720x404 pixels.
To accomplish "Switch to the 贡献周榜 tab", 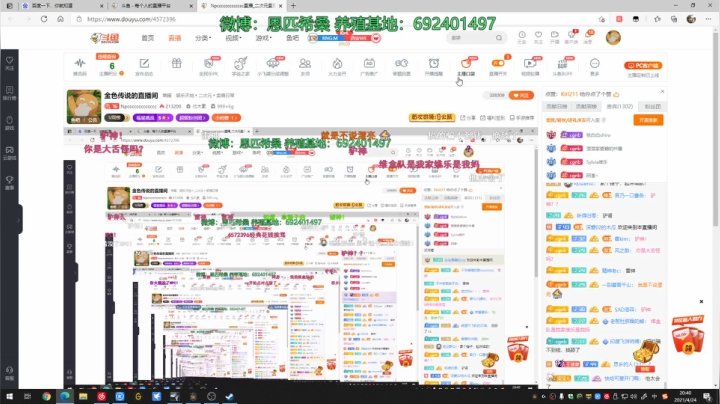I will [586, 107].
